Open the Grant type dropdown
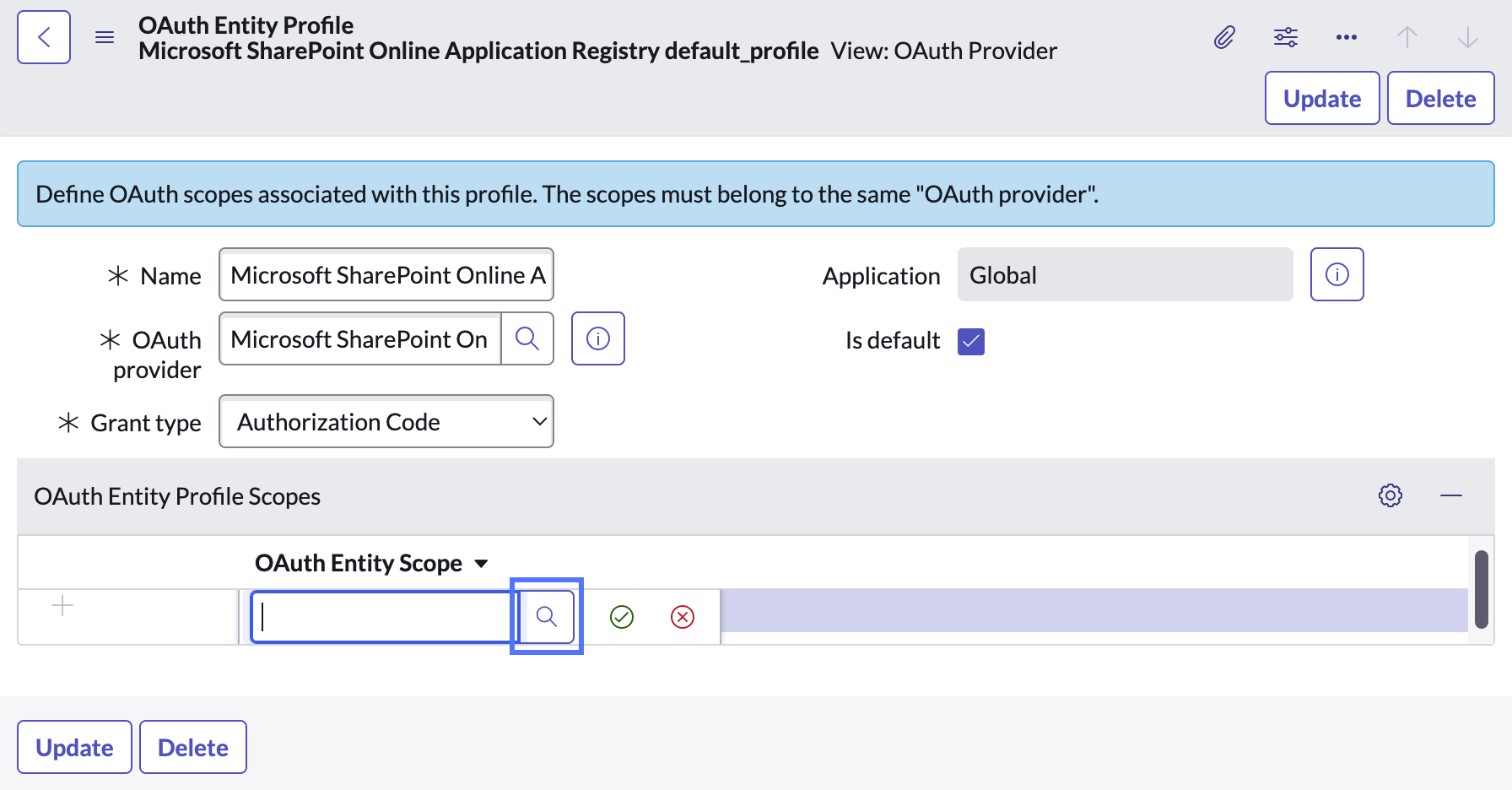 point(386,421)
